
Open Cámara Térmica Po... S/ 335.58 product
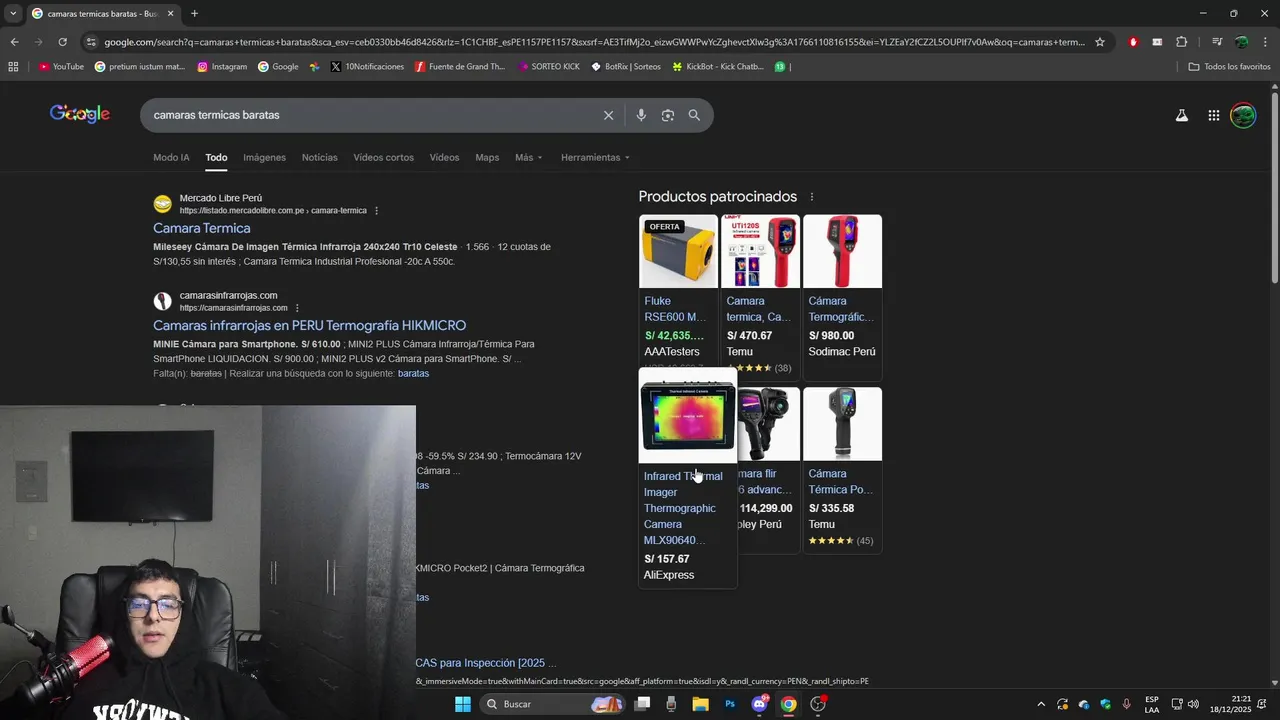coord(842,470)
